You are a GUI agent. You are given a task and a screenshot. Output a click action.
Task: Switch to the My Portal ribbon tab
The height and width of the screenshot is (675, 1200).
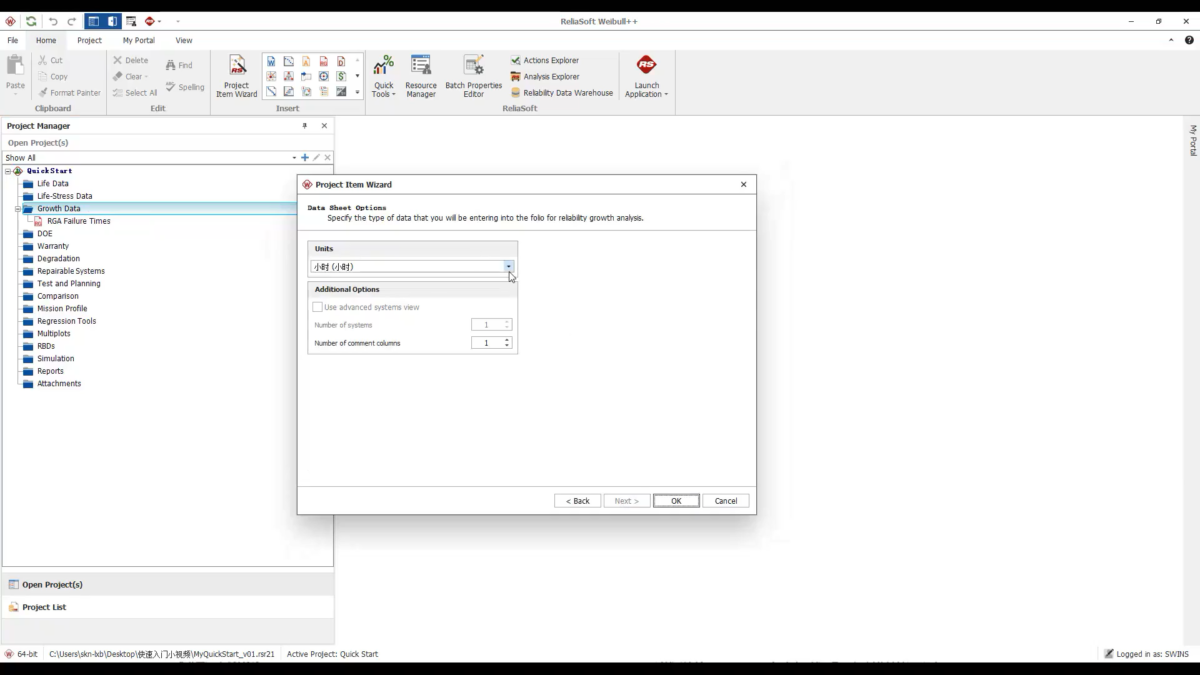pos(139,40)
